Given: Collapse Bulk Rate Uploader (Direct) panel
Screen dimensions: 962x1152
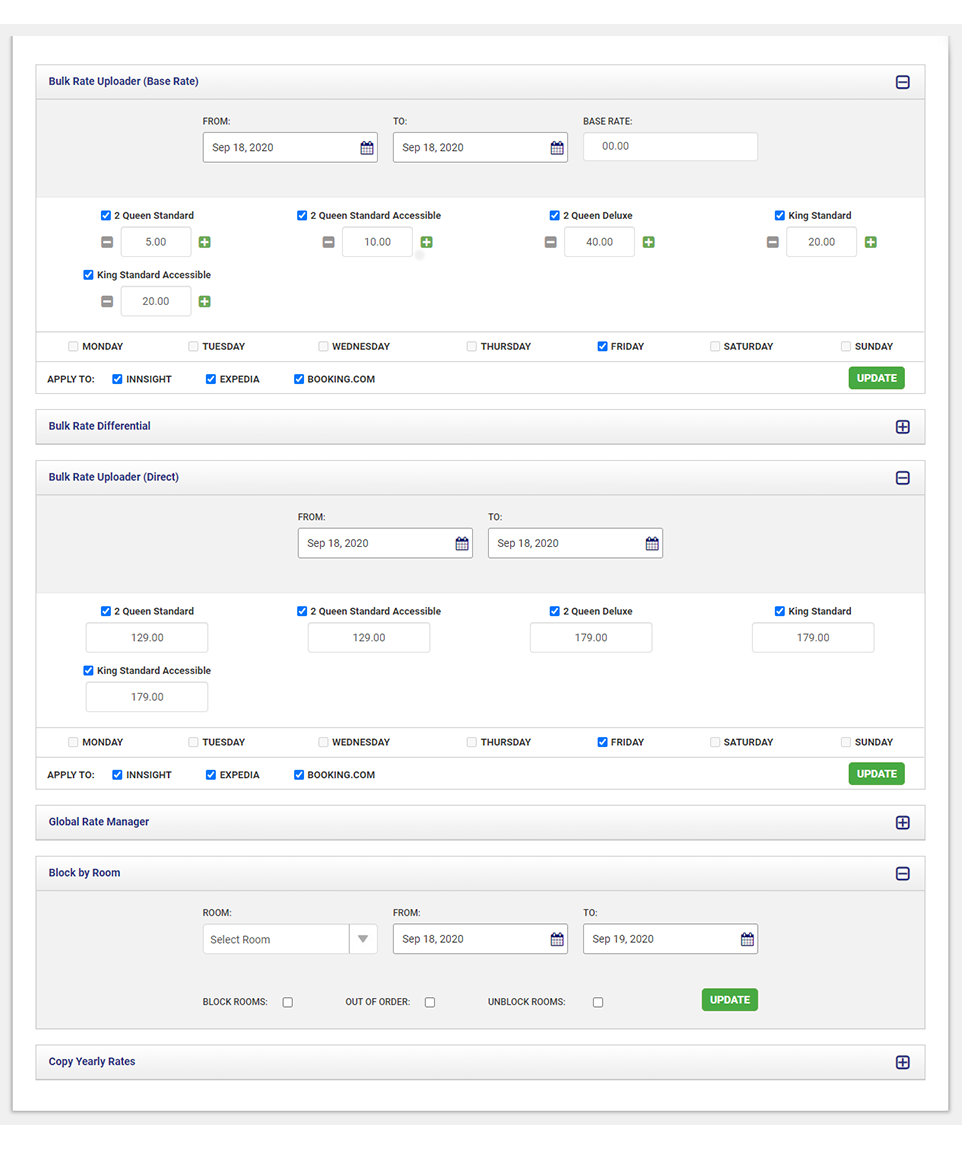Looking at the screenshot, I should click(903, 478).
